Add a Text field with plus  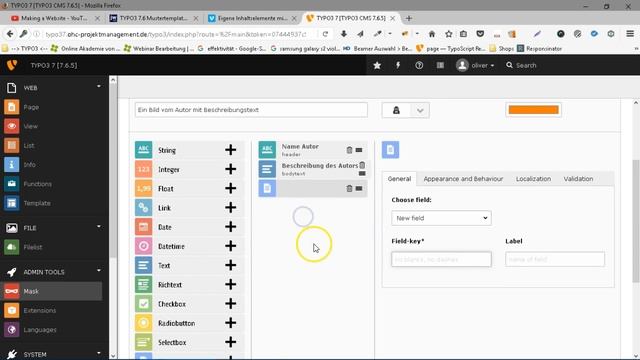[231, 265]
